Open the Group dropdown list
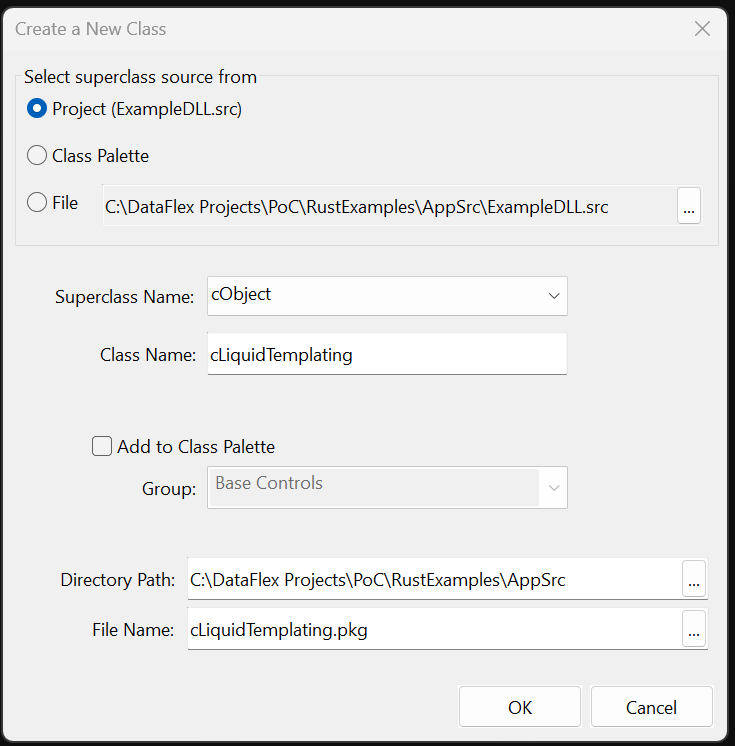 pyautogui.click(x=554, y=488)
